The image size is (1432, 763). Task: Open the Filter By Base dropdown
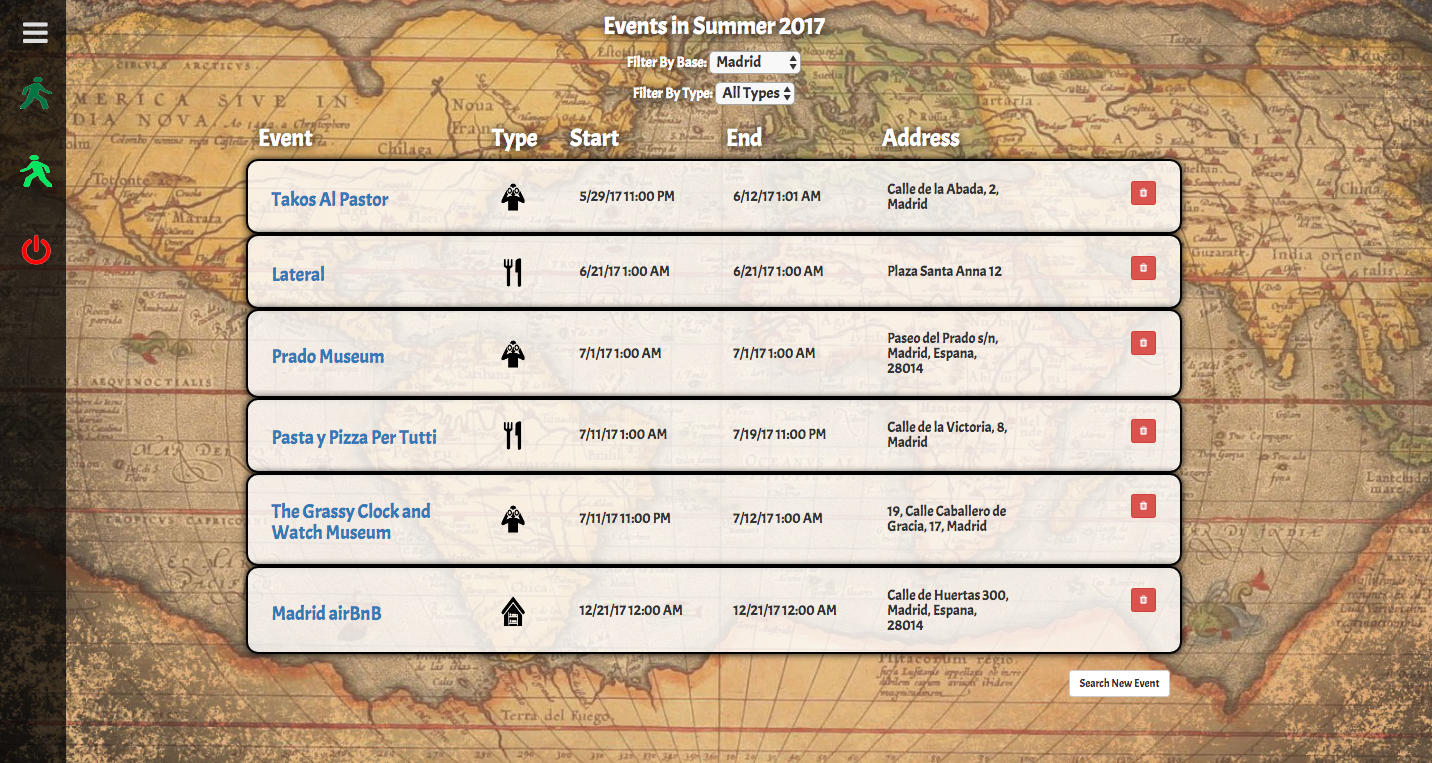[755, 62]
